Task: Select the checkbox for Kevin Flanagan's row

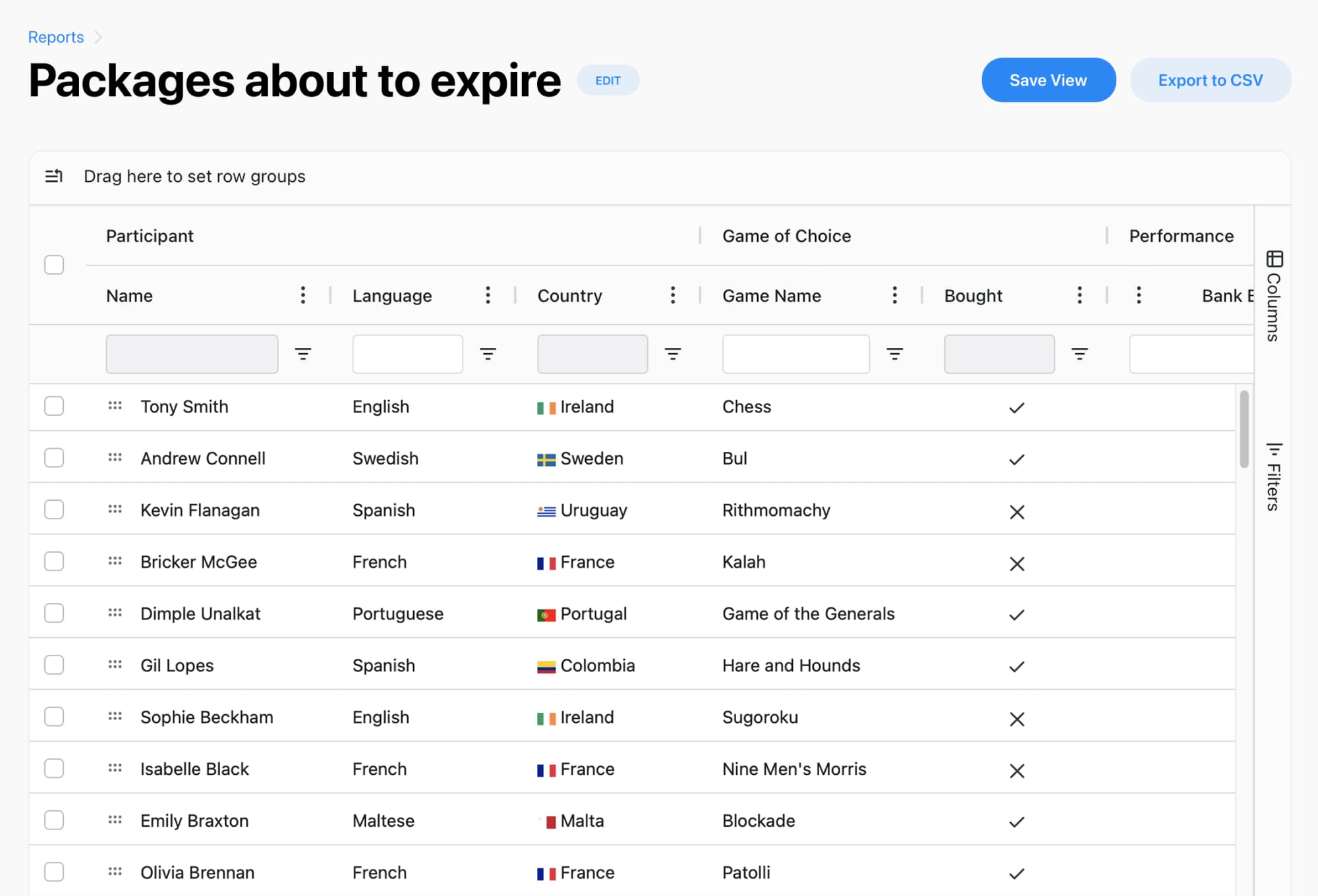Action: 54,509
